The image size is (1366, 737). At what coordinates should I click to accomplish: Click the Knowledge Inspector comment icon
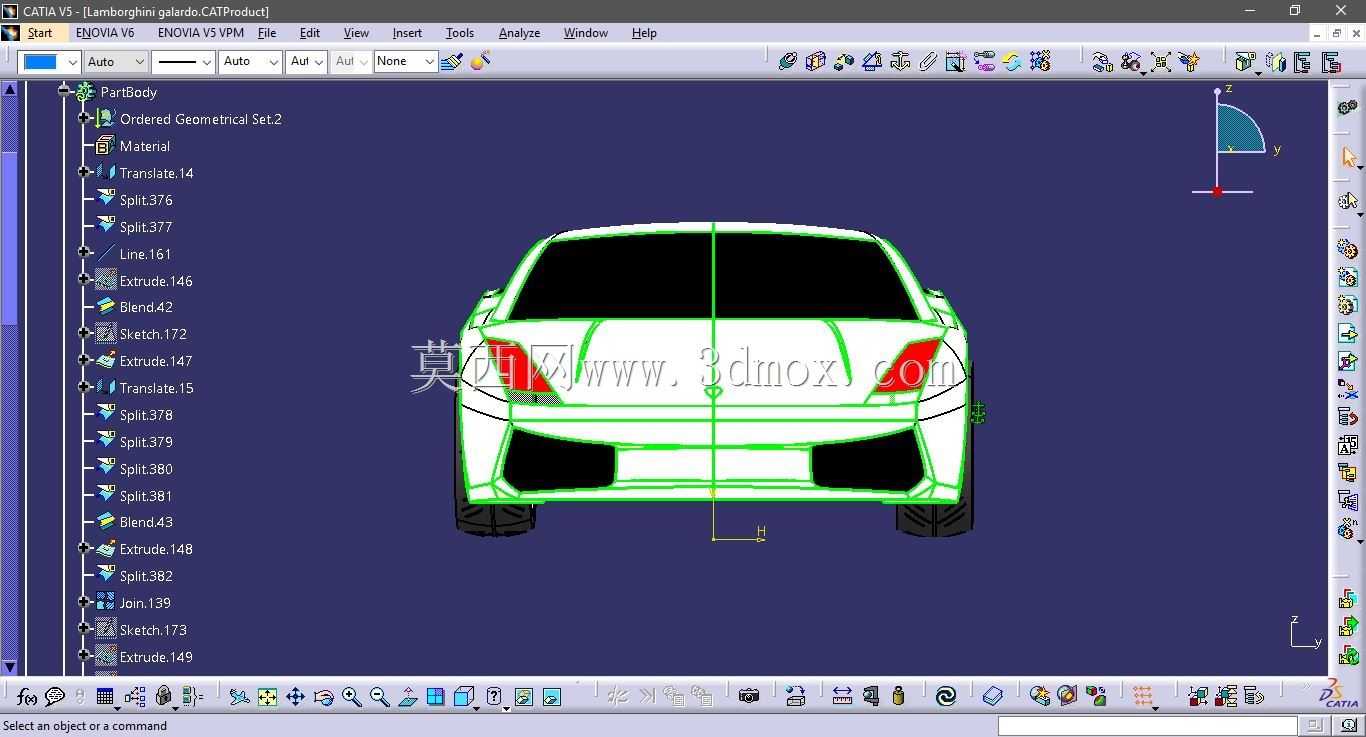(x=55, y=697)
